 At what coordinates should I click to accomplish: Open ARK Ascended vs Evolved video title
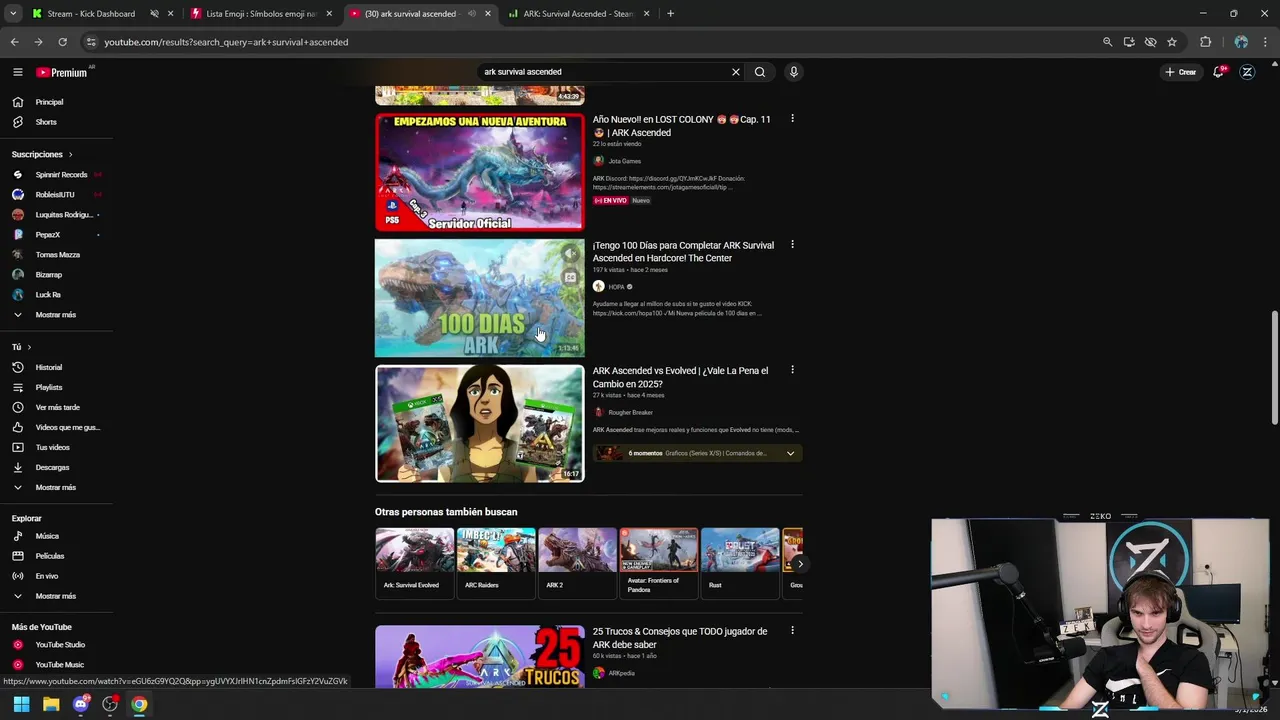[680, 377]
